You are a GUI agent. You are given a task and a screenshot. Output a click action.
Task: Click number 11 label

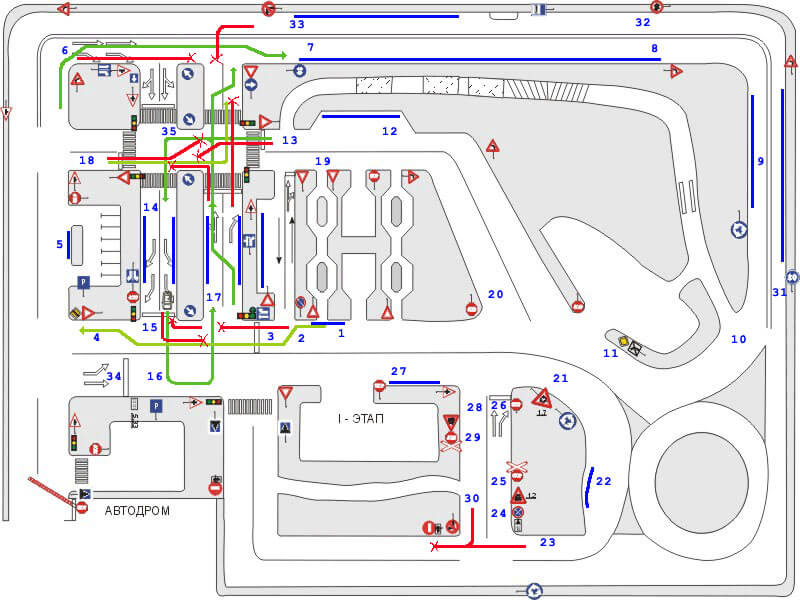coord(611,353)
